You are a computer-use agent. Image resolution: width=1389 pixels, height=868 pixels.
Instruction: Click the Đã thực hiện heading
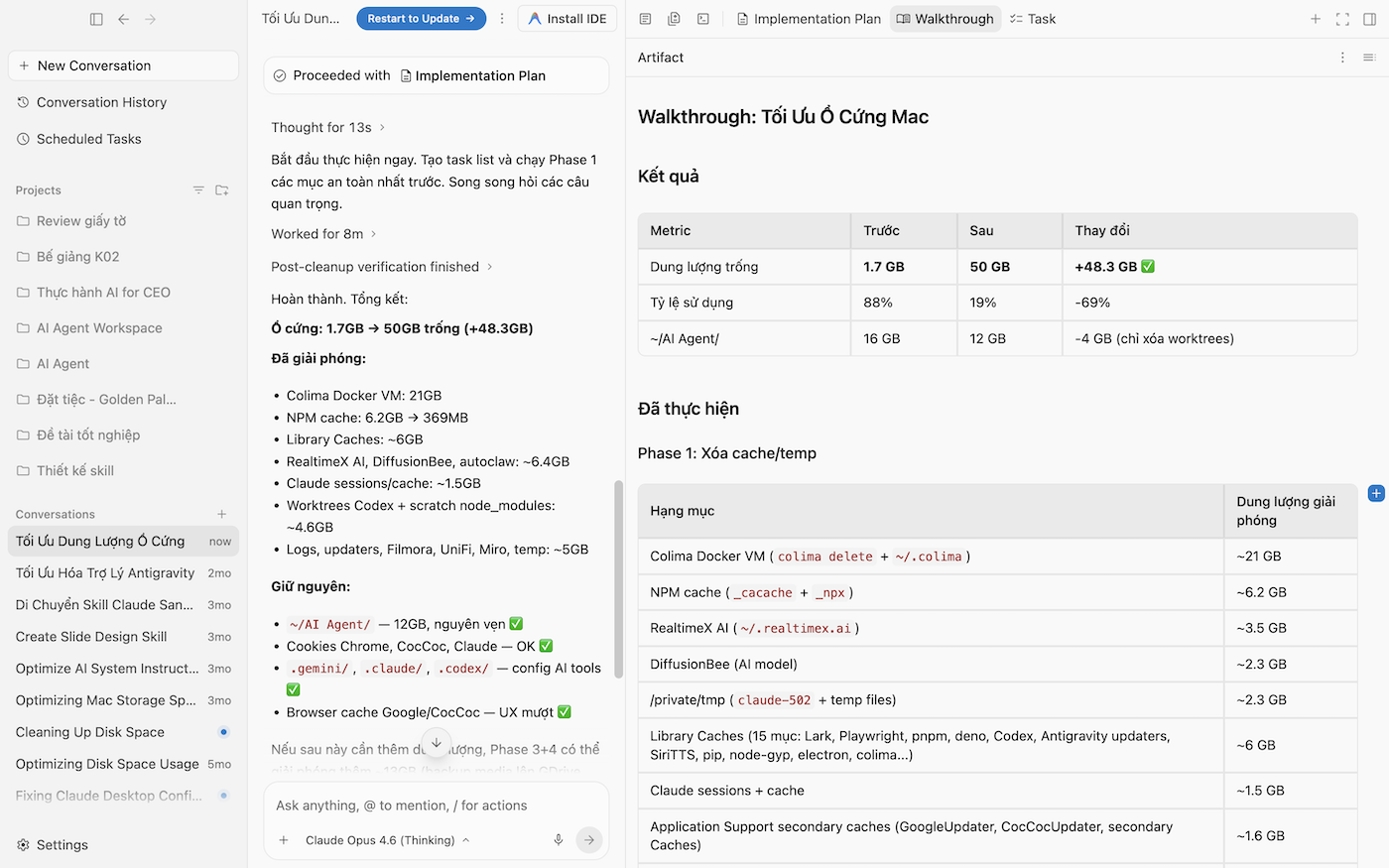689,409
